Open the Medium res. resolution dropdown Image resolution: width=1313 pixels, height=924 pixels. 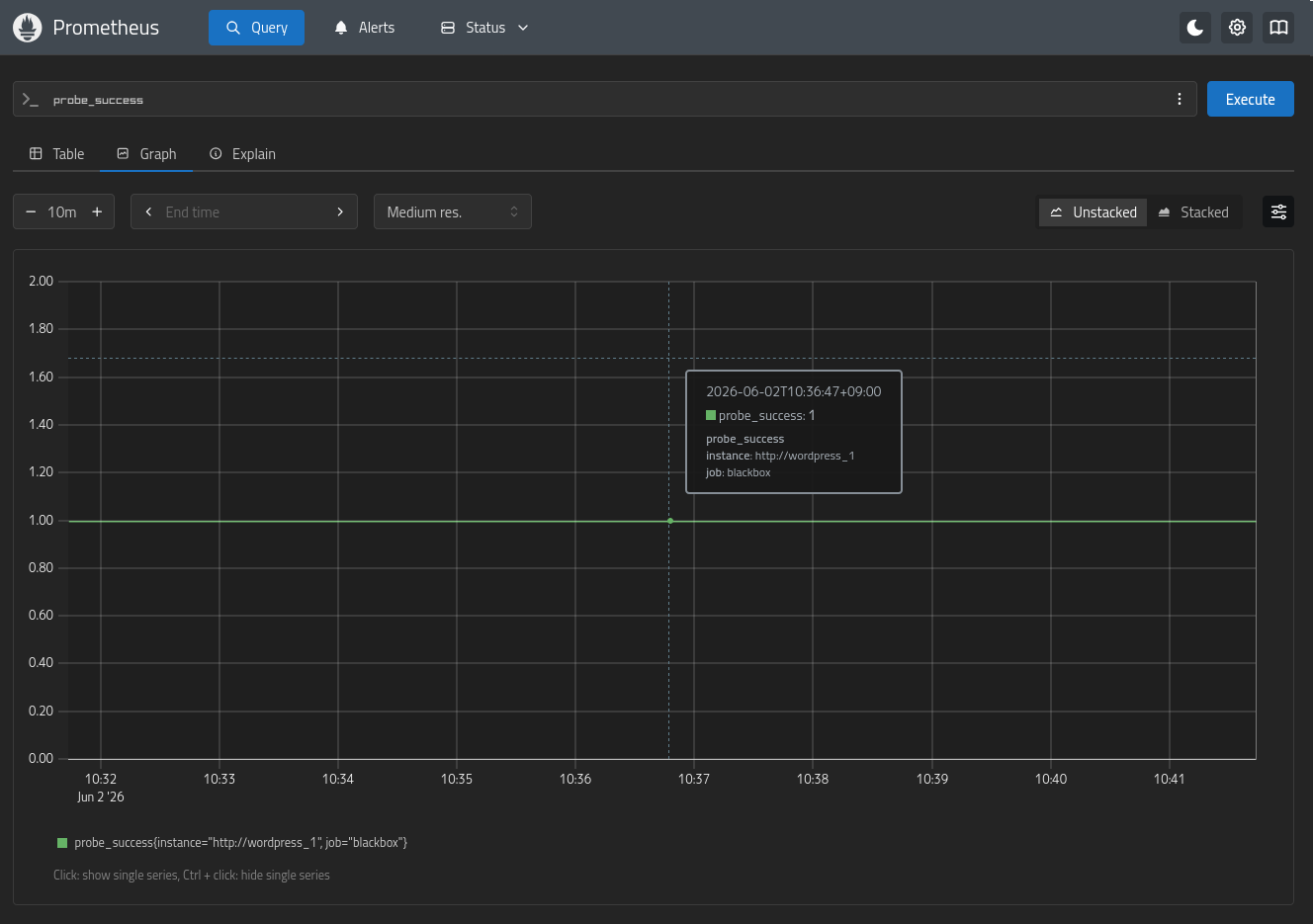(453, 211)
